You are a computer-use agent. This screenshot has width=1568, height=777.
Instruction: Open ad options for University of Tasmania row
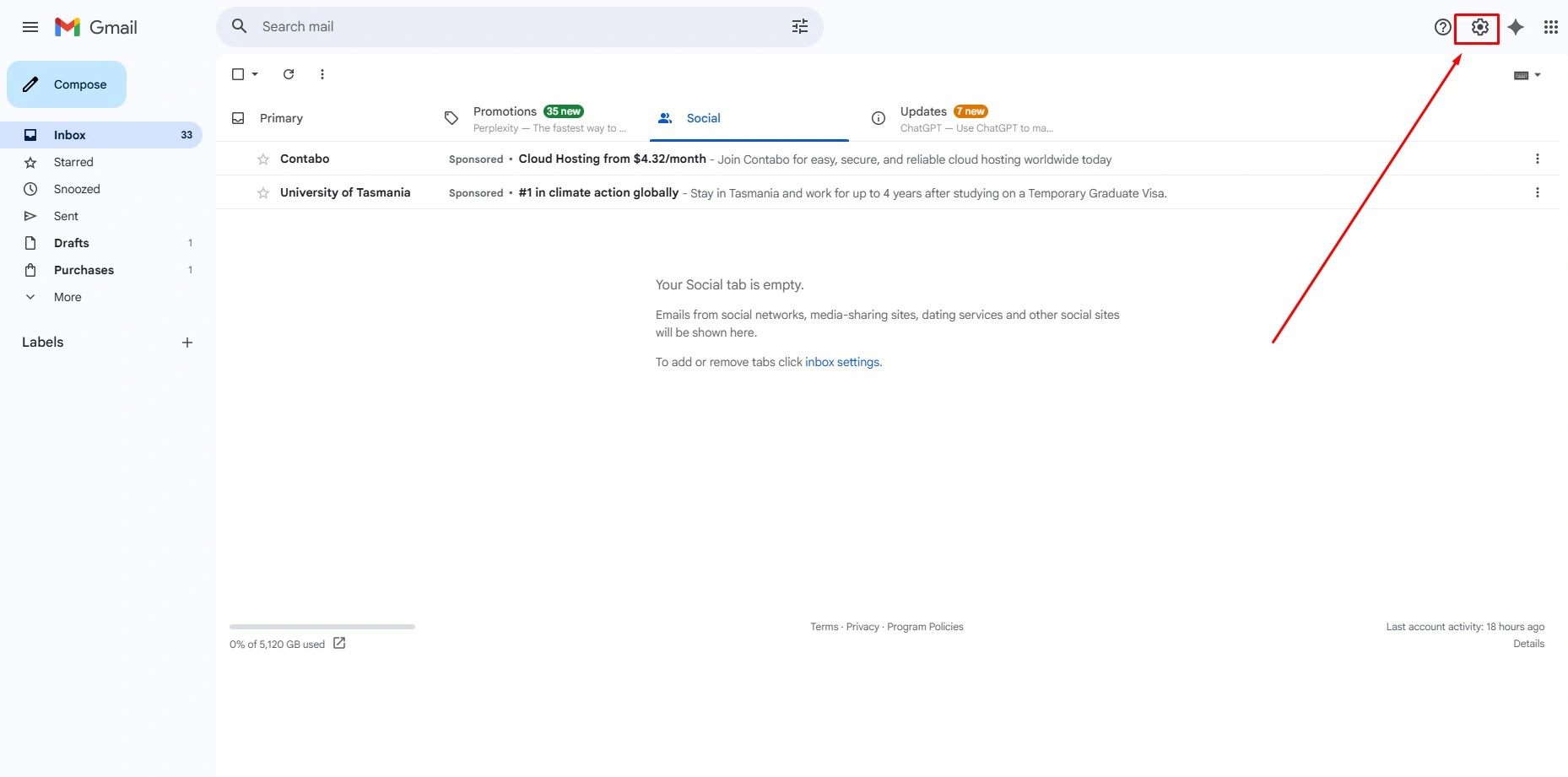1538,192
